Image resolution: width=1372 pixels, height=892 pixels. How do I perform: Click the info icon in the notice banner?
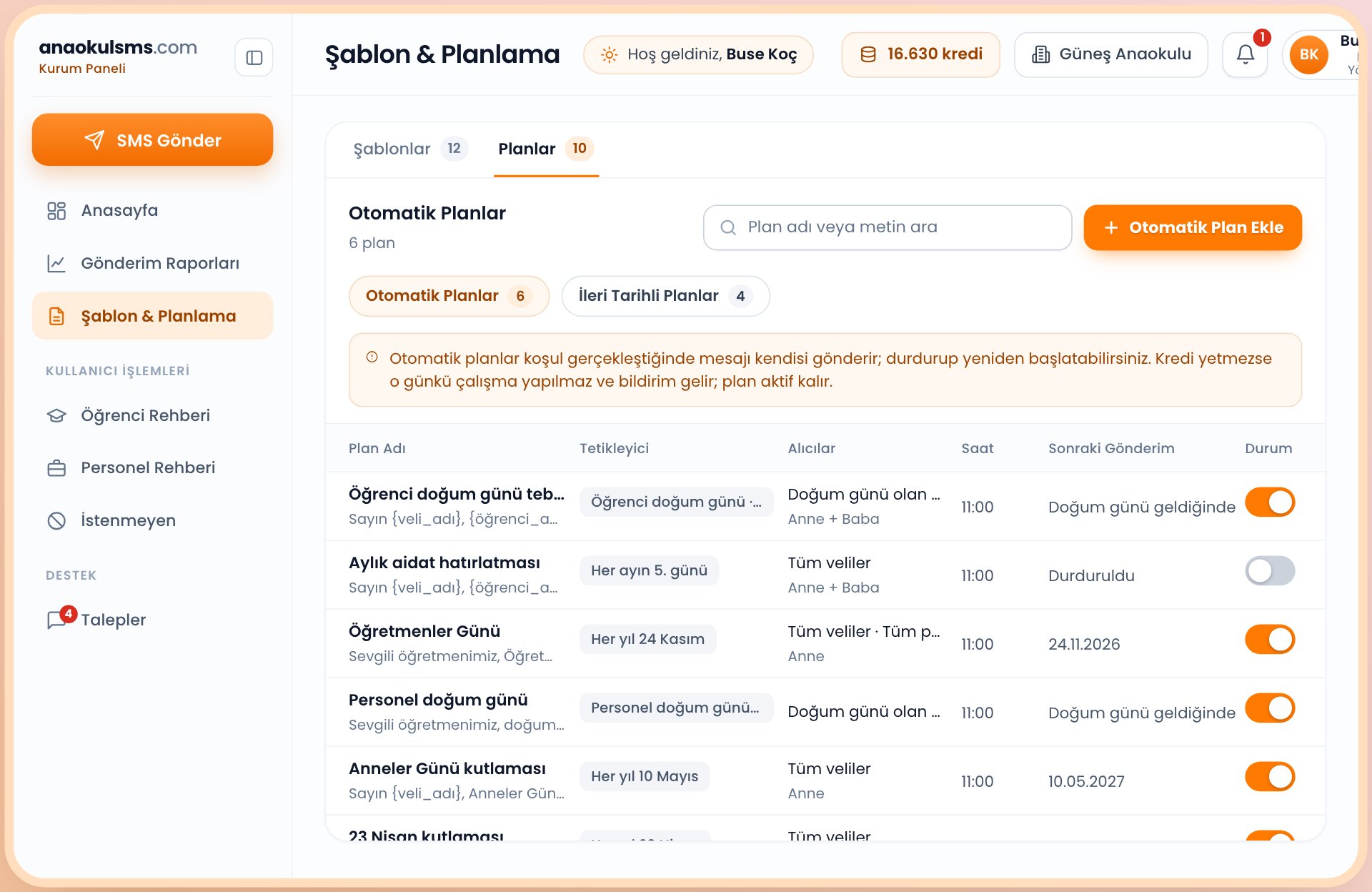pyautogui.click(x=372, y=357)
